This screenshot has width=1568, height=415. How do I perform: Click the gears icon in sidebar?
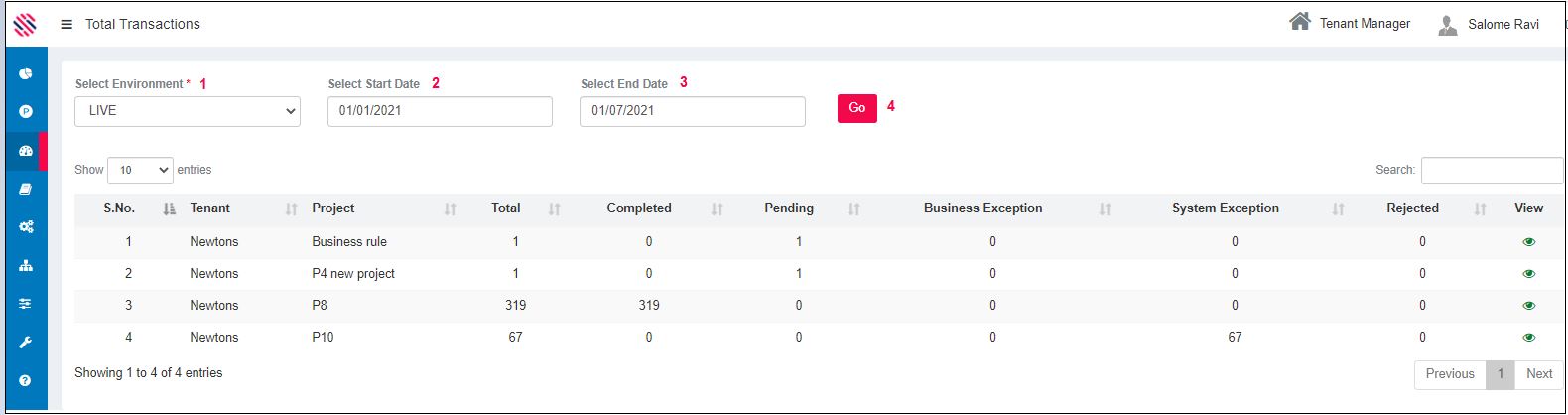26,227
